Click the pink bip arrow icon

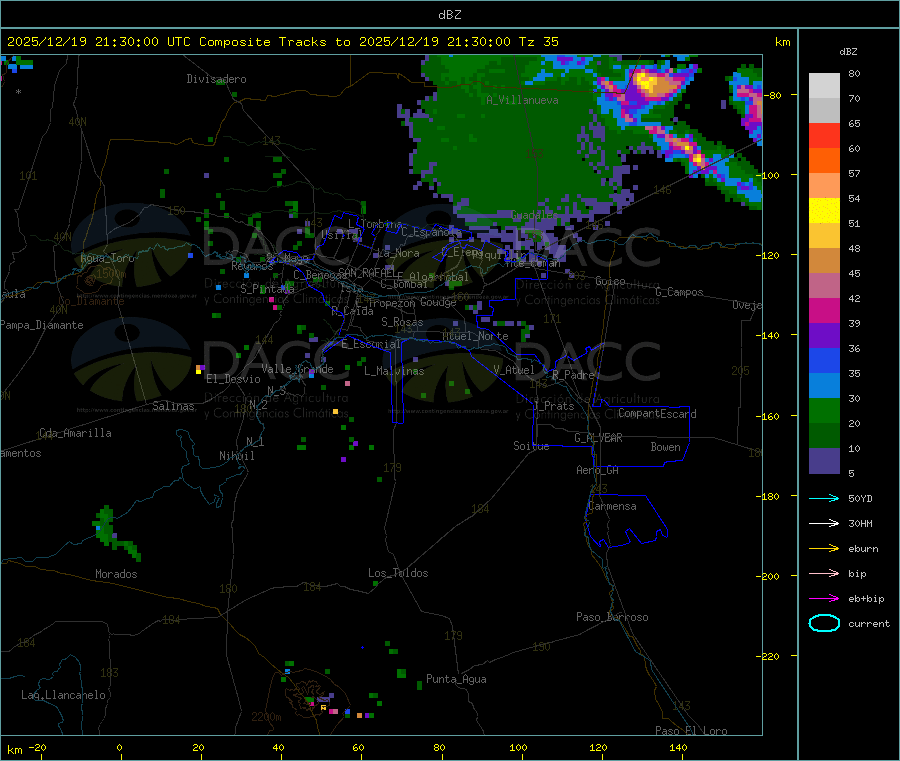(x=824, y=573)
